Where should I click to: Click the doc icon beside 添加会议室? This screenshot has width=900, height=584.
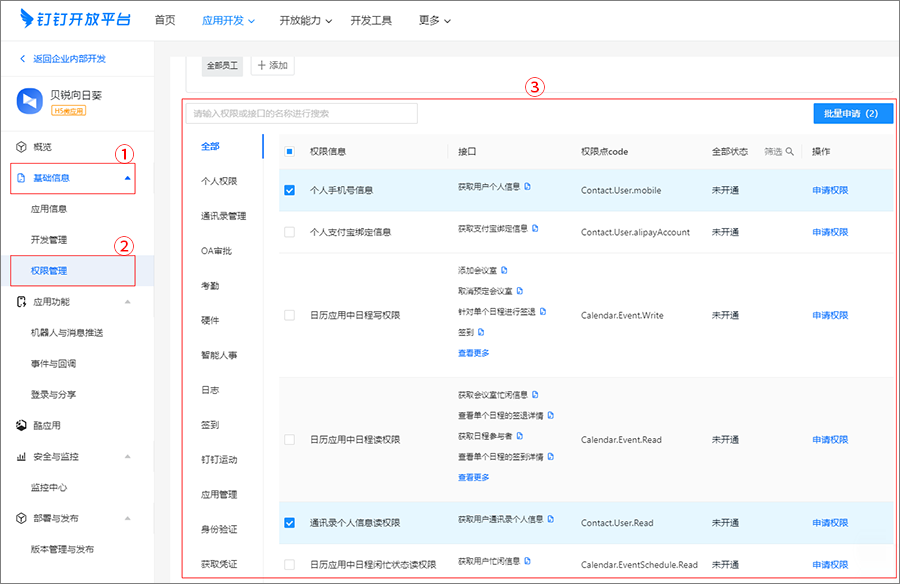[504, 270]
